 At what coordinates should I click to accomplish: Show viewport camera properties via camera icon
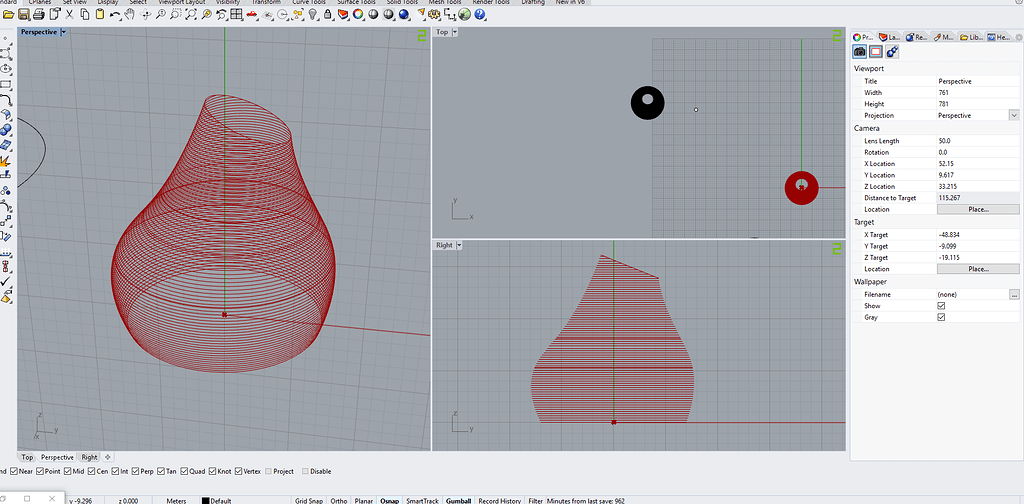(x=859, y=52)
